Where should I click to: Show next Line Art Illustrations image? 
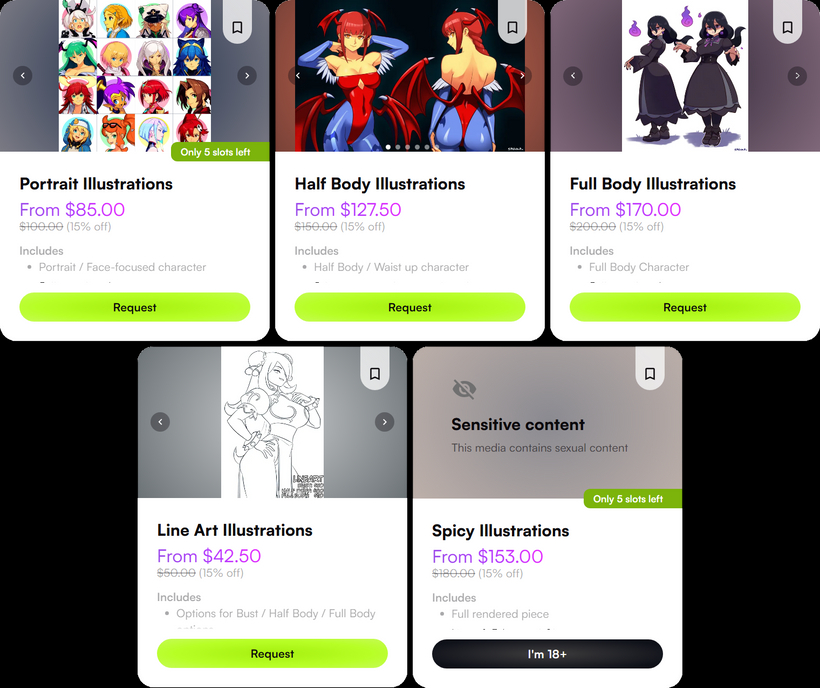coord(384,422)
